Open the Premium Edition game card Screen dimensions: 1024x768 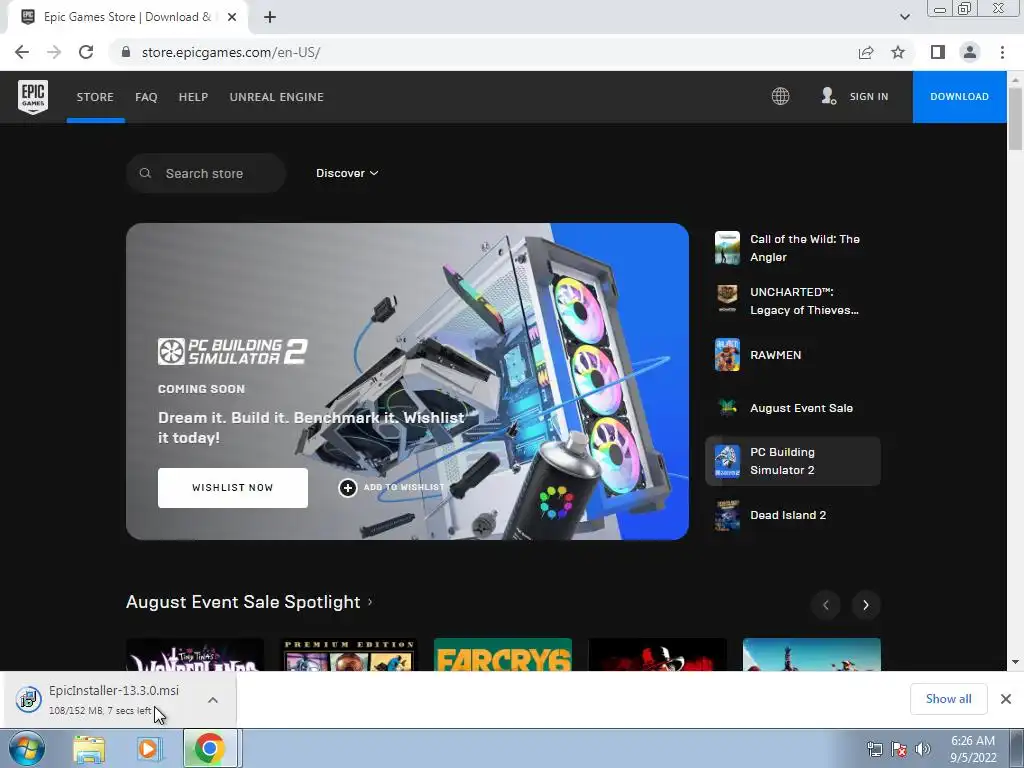pos(349,654)
